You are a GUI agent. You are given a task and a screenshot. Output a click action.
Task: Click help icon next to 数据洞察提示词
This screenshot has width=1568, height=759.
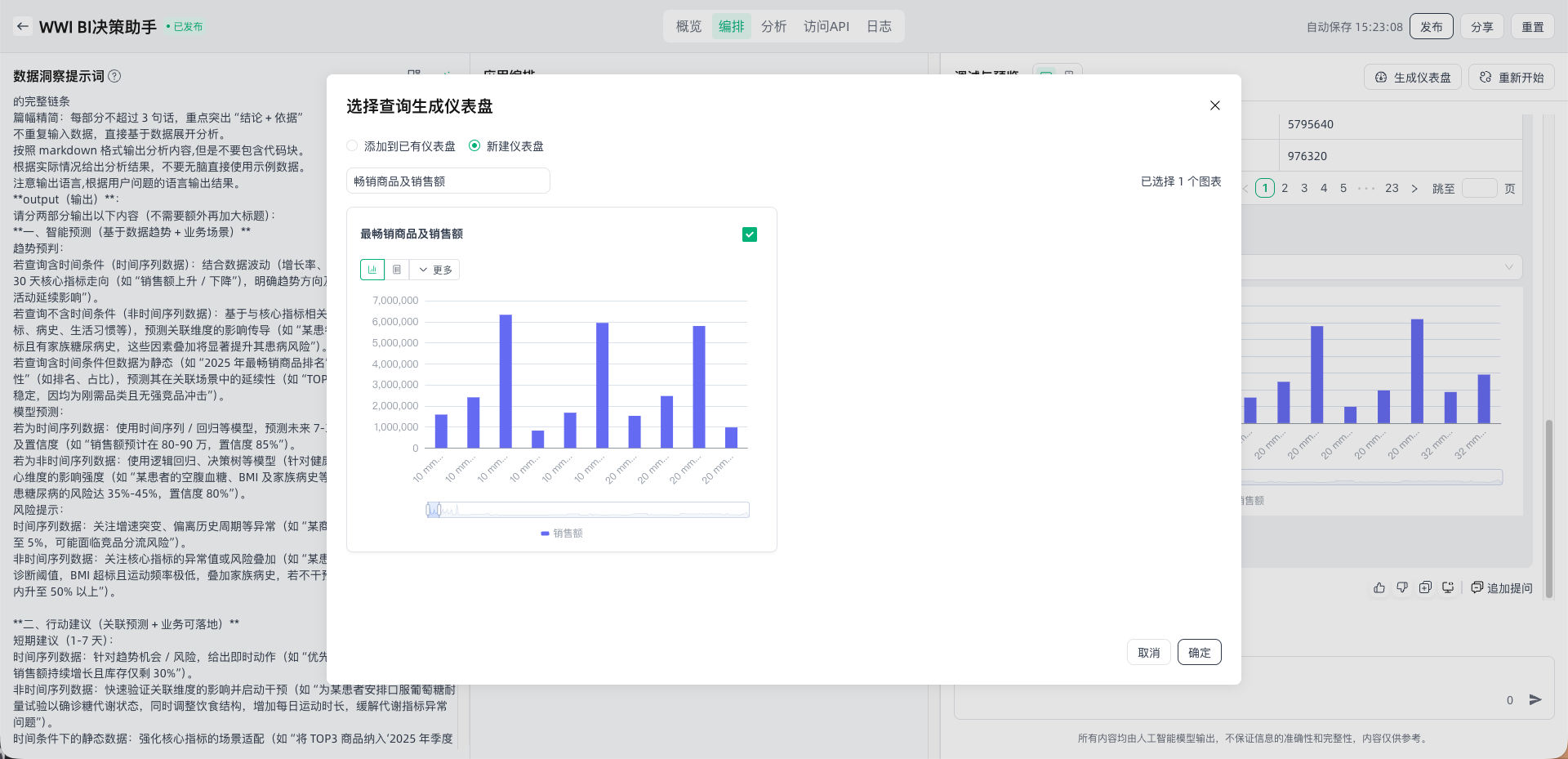[x=115, y=76]
